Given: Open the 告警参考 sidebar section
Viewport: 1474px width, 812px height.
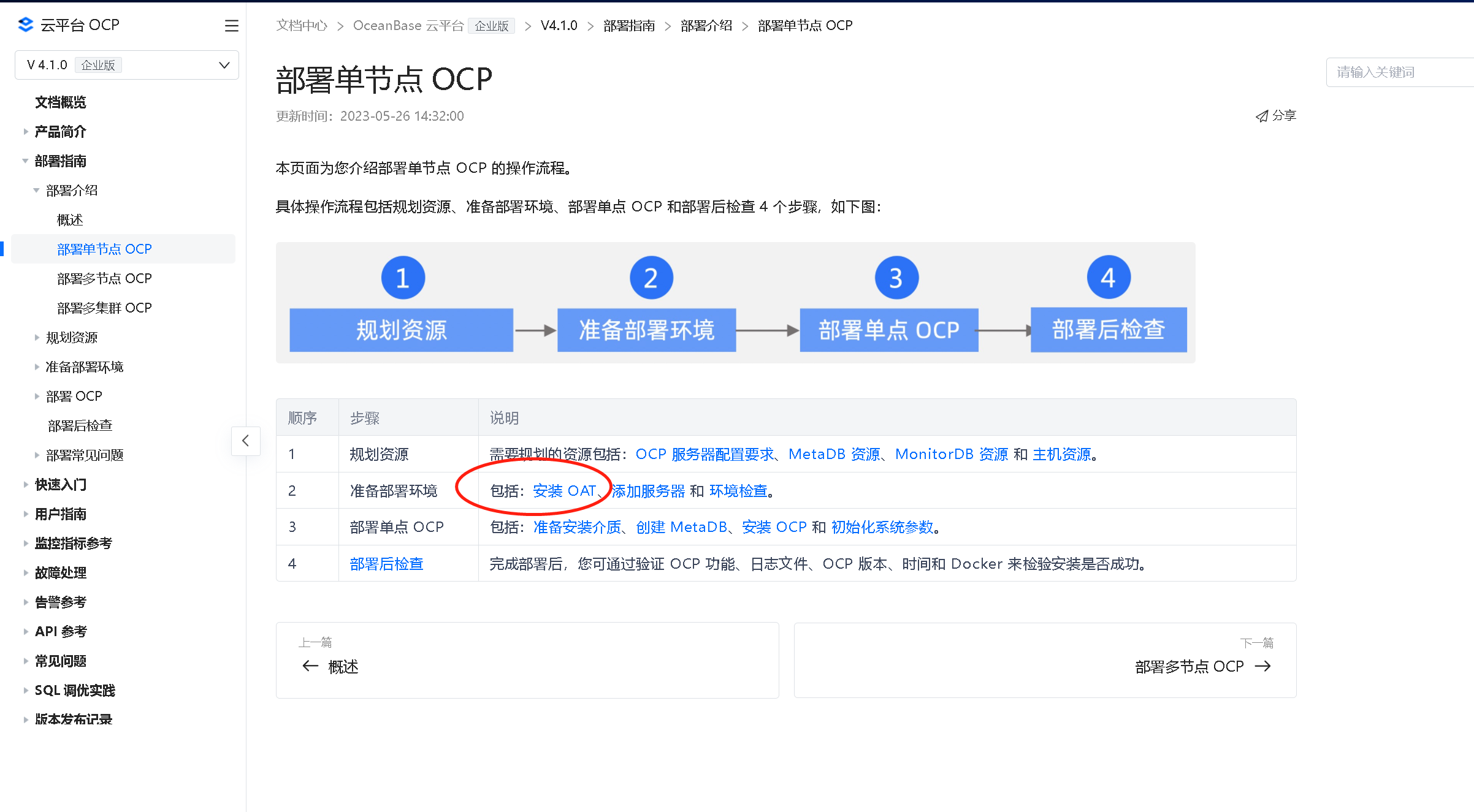Looking at the screenshot, I should pyautogui.click(x=61, y=602).
